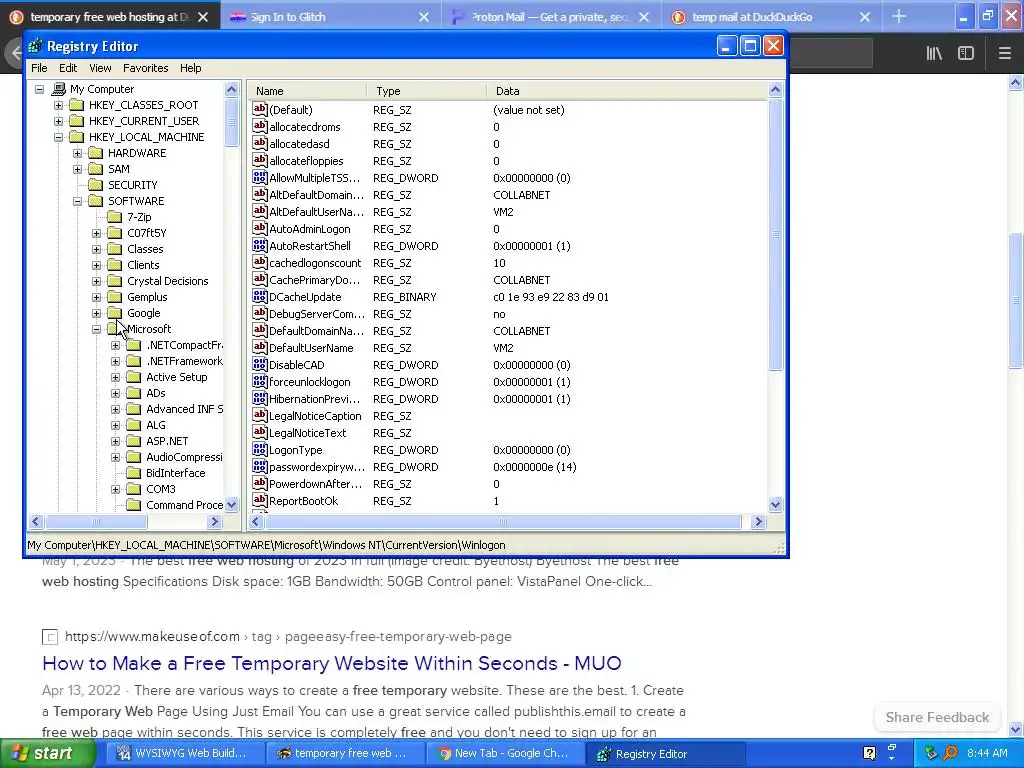This screenshot has width=1024, height=768.
Task: Click the taskbar help question mark icon
Action: point(869,754)
